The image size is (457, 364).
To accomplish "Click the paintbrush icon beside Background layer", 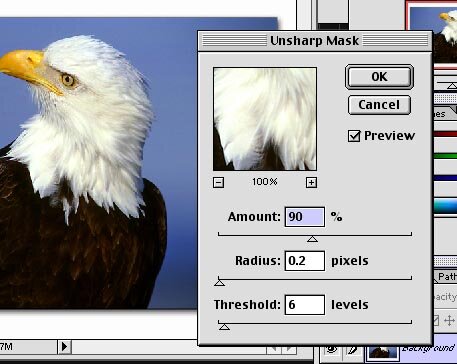I will coord(352,350).
